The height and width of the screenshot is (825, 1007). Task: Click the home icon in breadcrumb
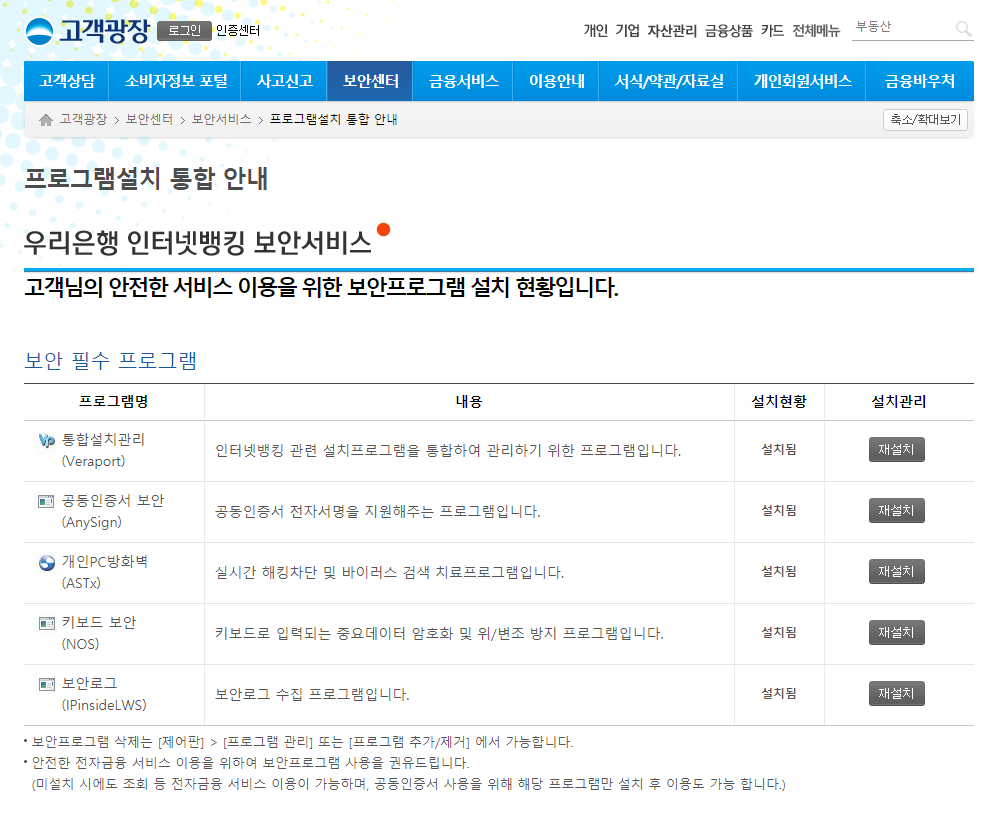[x=46, y=120]
